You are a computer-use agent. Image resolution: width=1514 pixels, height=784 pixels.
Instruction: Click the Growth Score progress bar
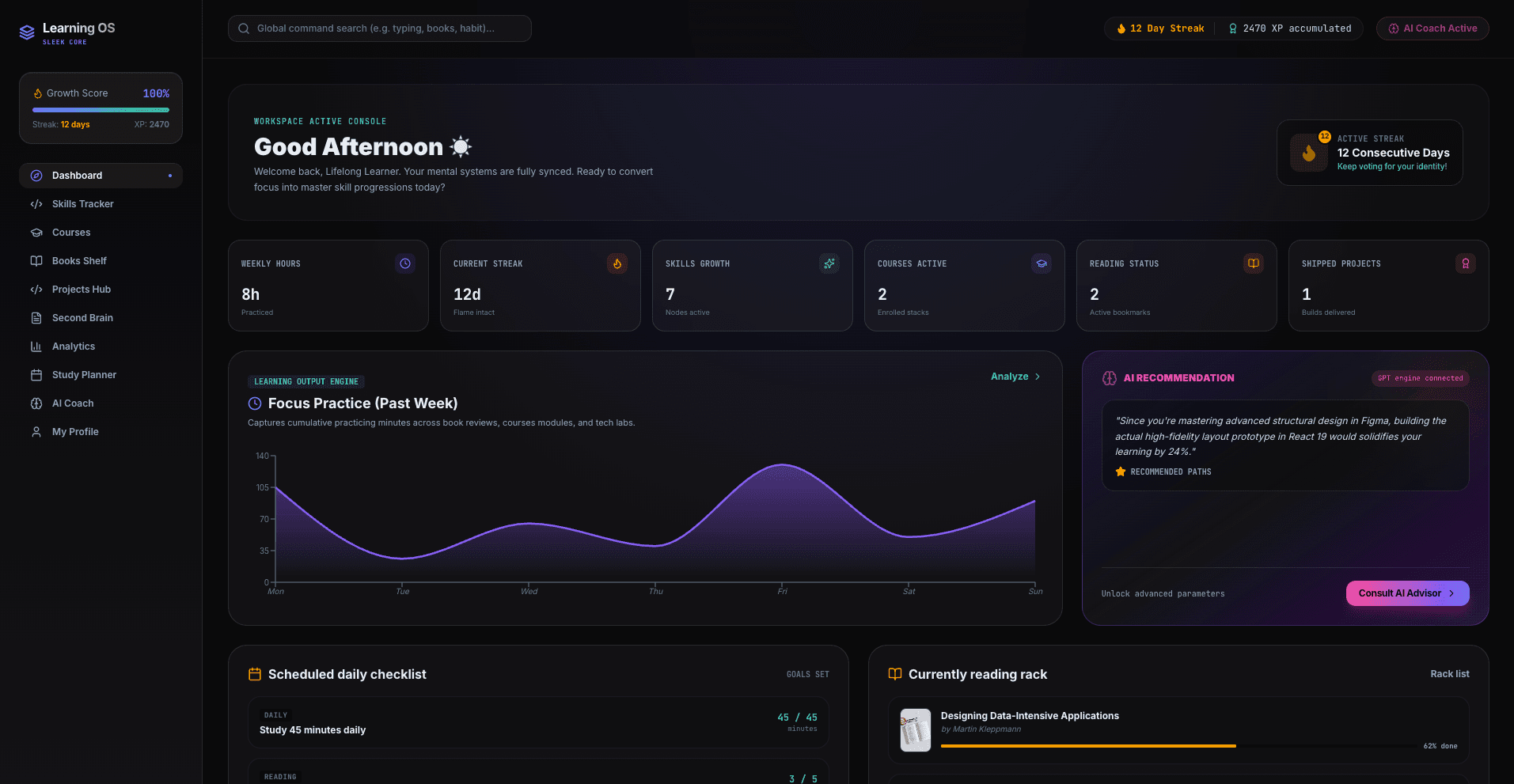coord(101,110)
